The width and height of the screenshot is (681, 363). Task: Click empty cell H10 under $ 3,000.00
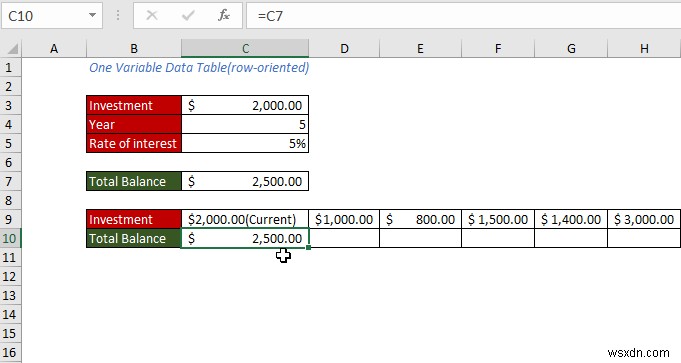coord(644,238)
